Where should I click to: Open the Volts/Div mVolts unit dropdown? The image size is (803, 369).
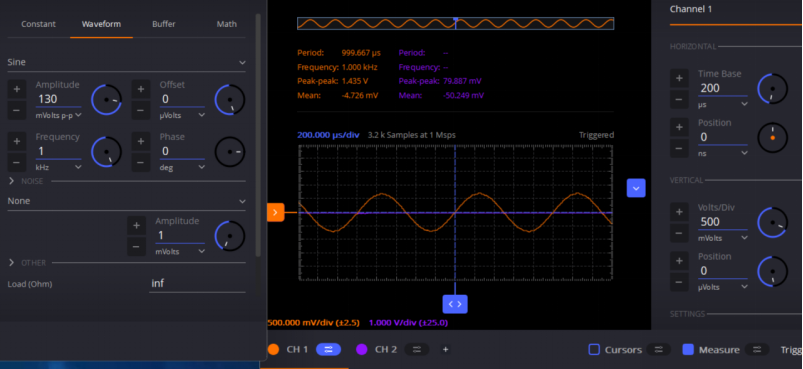pos(723,238)
